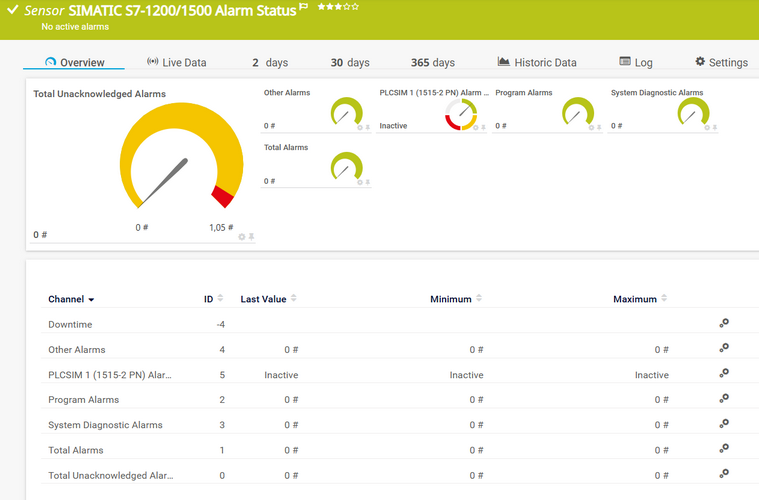Image resolution: width=759 pixels, height=500 pixels.
Task: Sort table by Minimum column
Action: (455, 299)
